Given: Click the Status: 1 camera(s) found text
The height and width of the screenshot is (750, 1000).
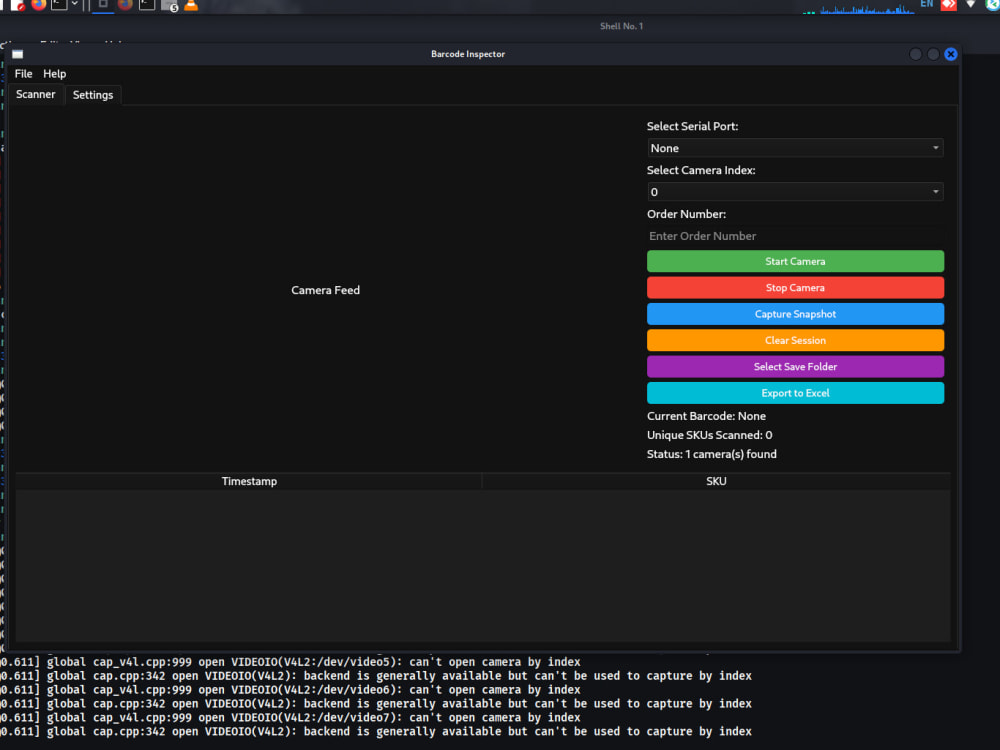Looking at the screenshot, I should pyautogui.click(x=712, y=454).
